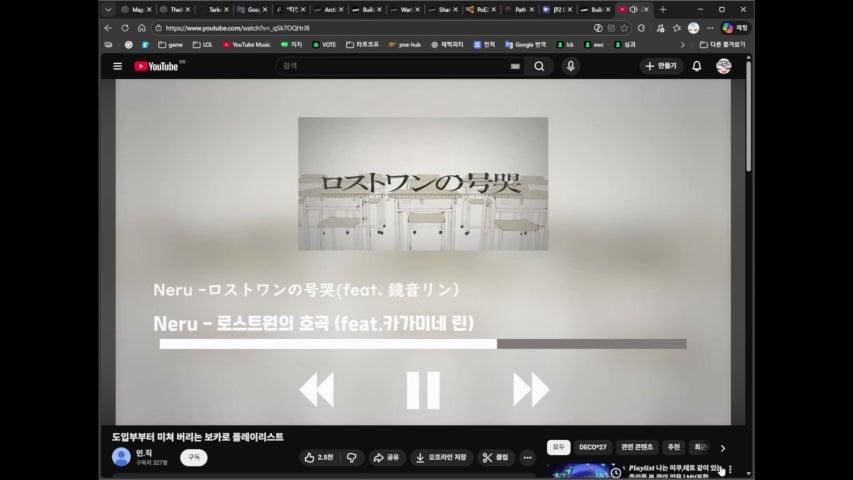853x480 pixels.
Task: Expand bookmarks bar overflow chevron
Action: [x=683, y=45]
